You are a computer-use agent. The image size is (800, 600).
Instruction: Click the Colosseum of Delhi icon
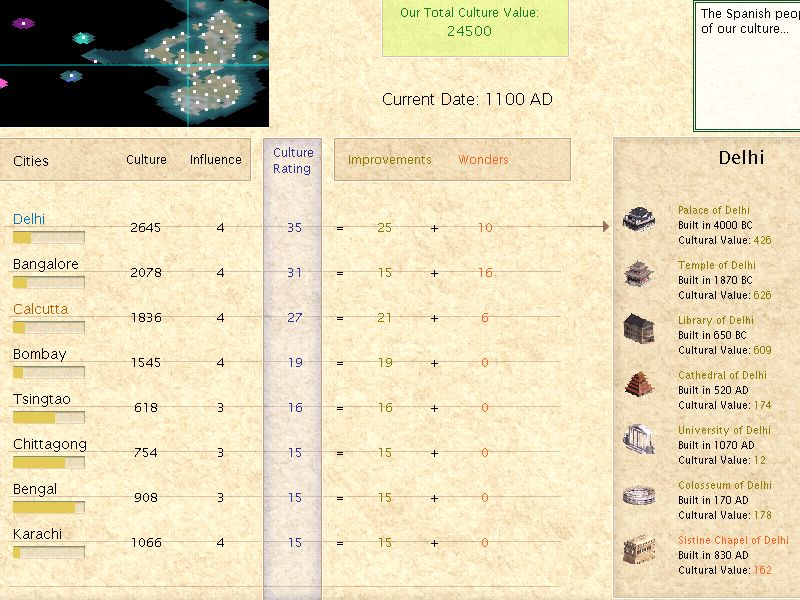[639, 495]
